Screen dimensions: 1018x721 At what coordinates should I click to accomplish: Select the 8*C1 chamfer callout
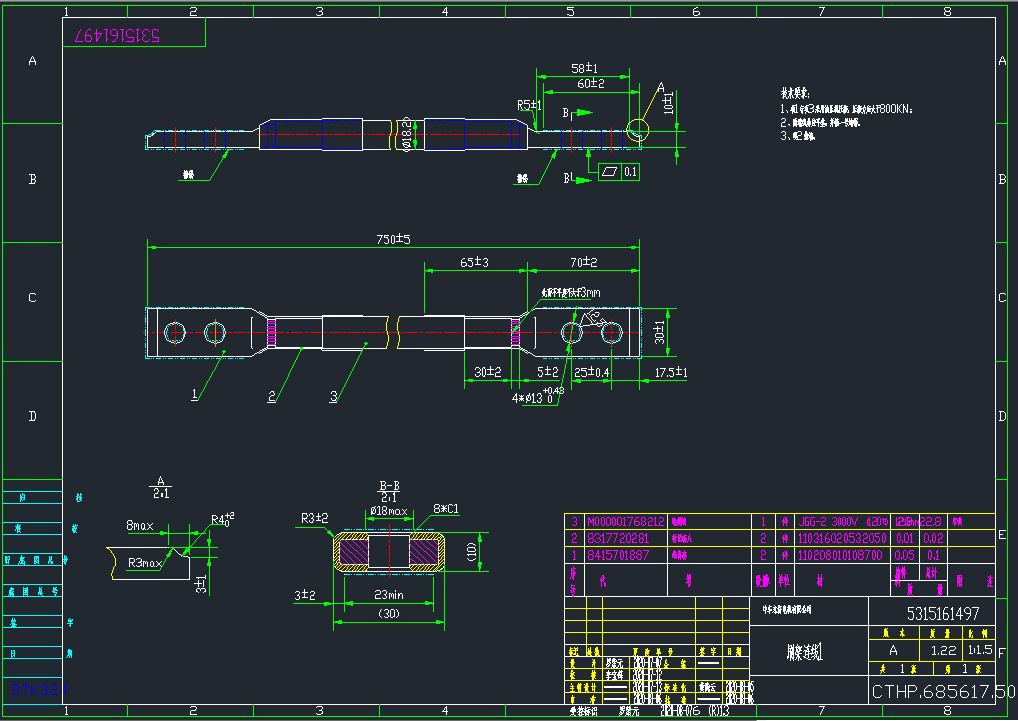(446, 509)
